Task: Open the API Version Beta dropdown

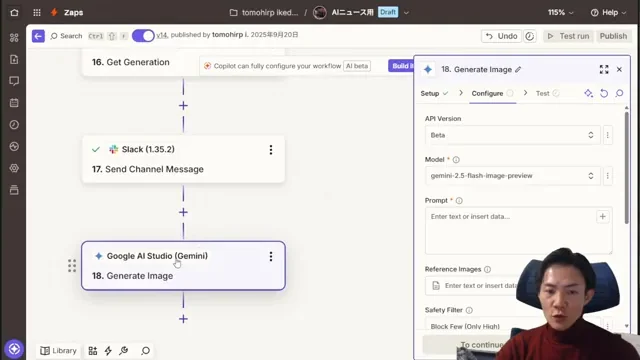Action: pyautogui.click(x=513, y=135)
